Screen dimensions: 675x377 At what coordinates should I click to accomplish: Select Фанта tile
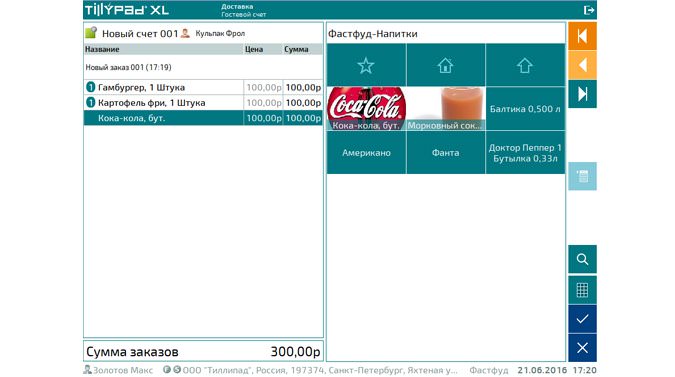tap(446, 152)
